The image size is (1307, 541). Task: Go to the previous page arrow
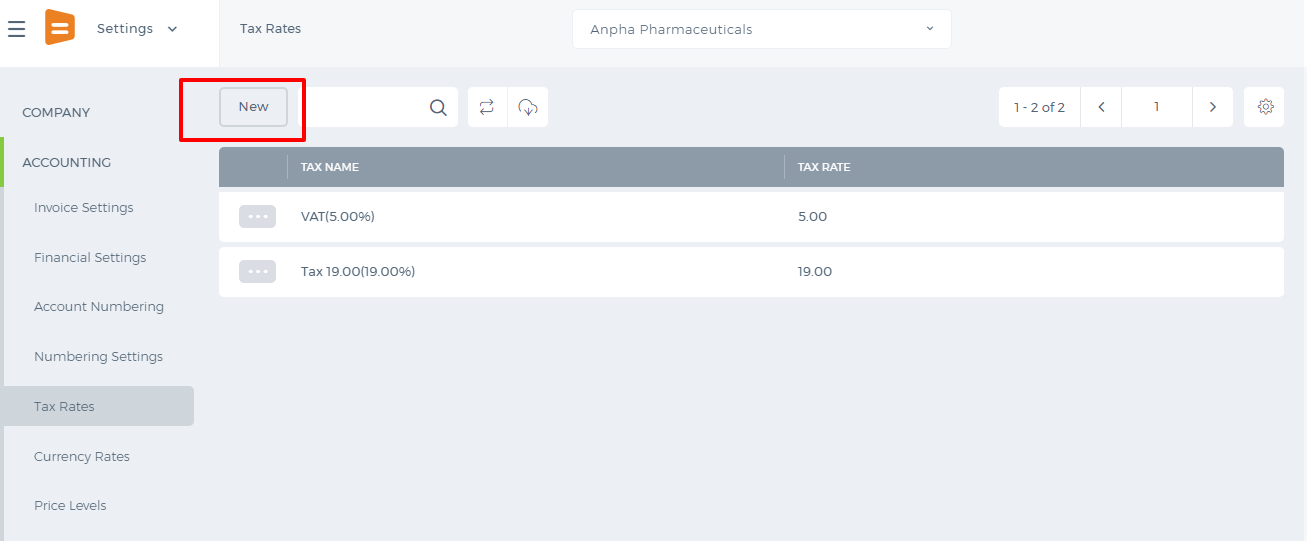pyautogui.click(x=1101, y=107)
